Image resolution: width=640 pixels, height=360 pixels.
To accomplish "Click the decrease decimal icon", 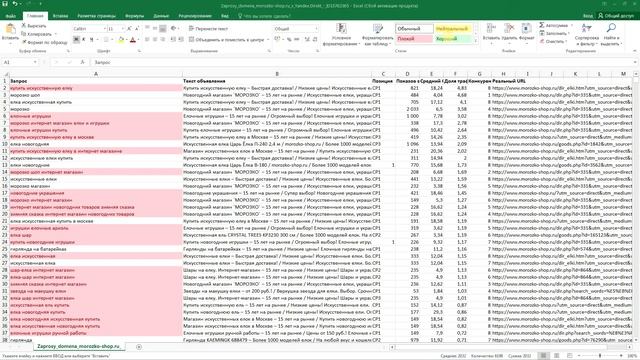I will point(315,40).
